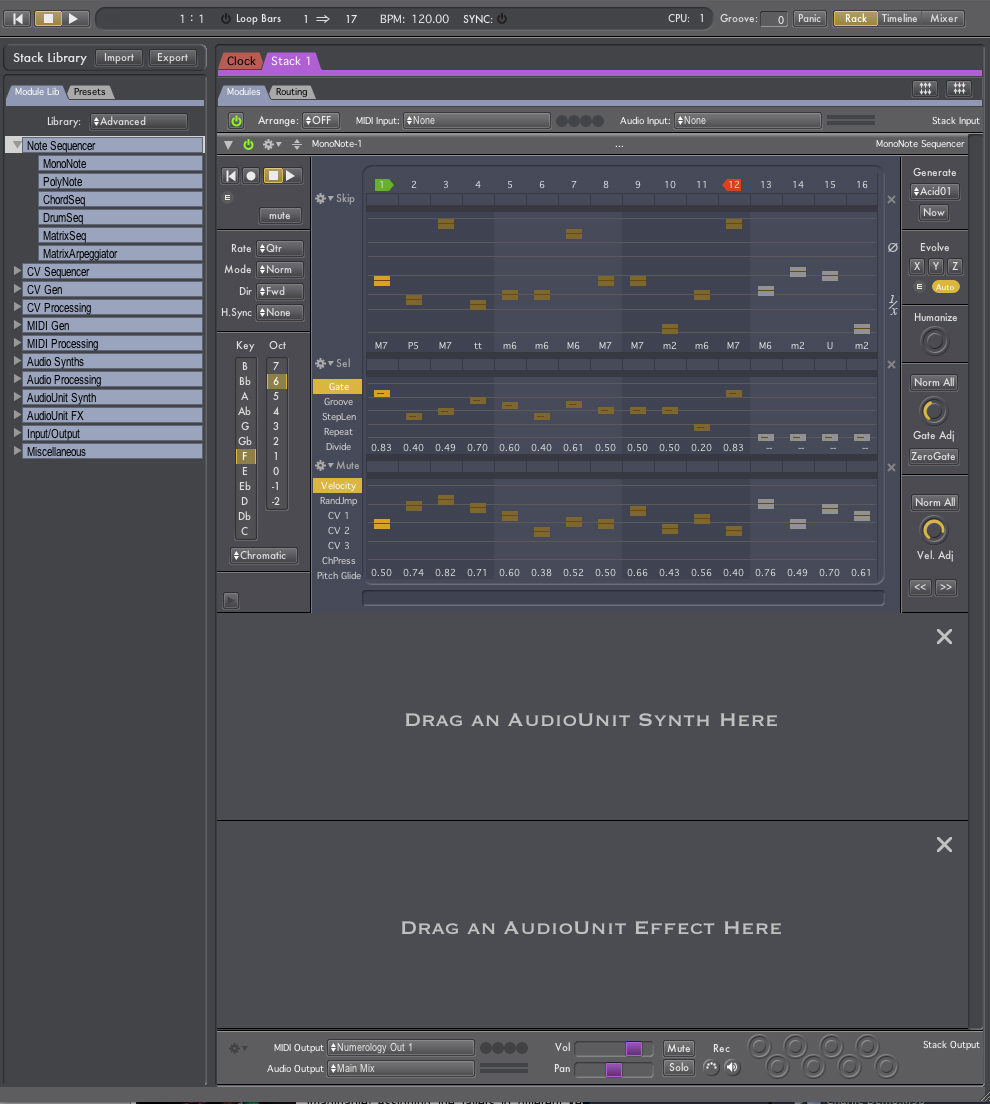Select key Bb in the Key column
The image size is (990, 1104).
click(244, 382)
